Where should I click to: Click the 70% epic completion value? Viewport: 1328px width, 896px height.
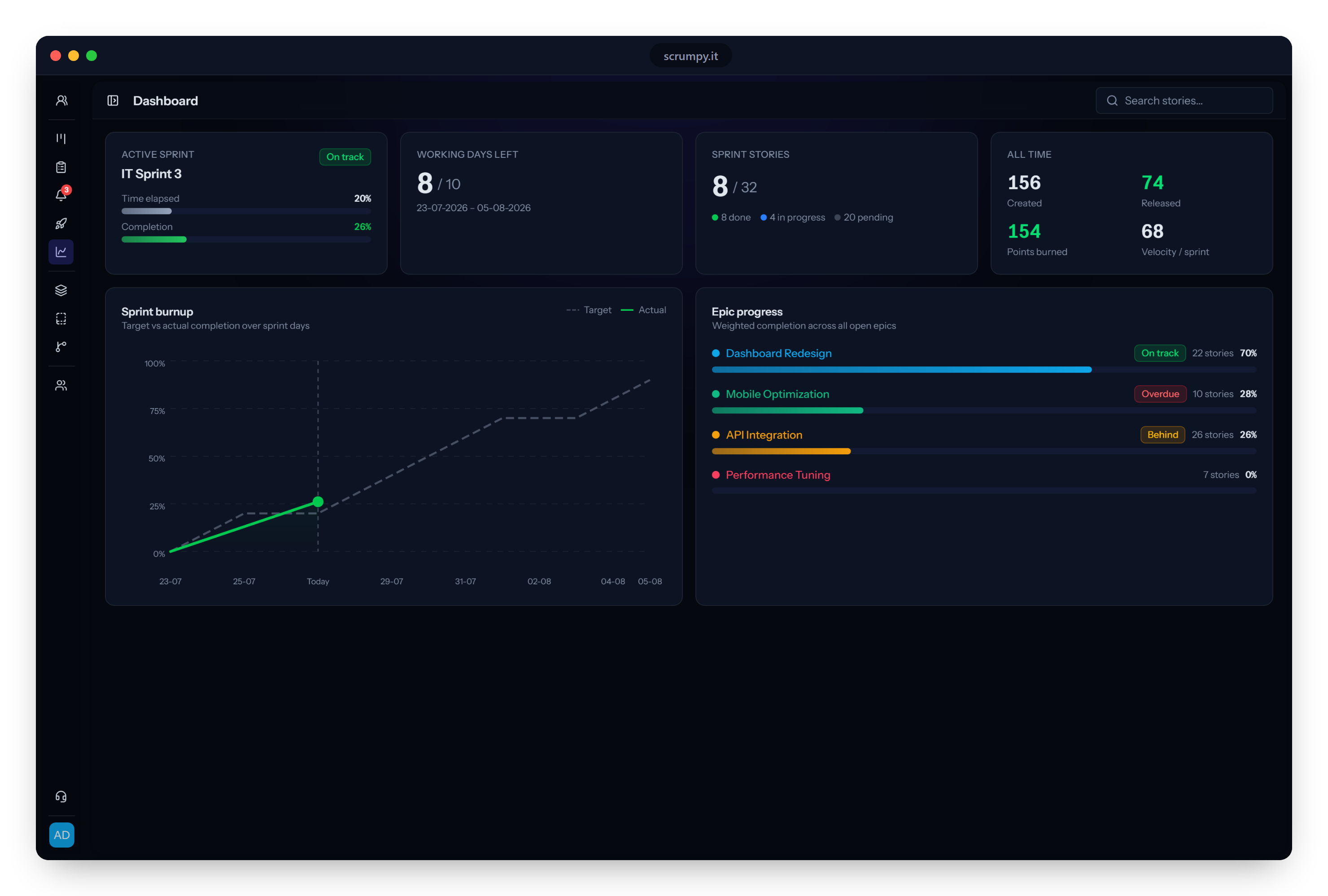[x=1248, y=353]
